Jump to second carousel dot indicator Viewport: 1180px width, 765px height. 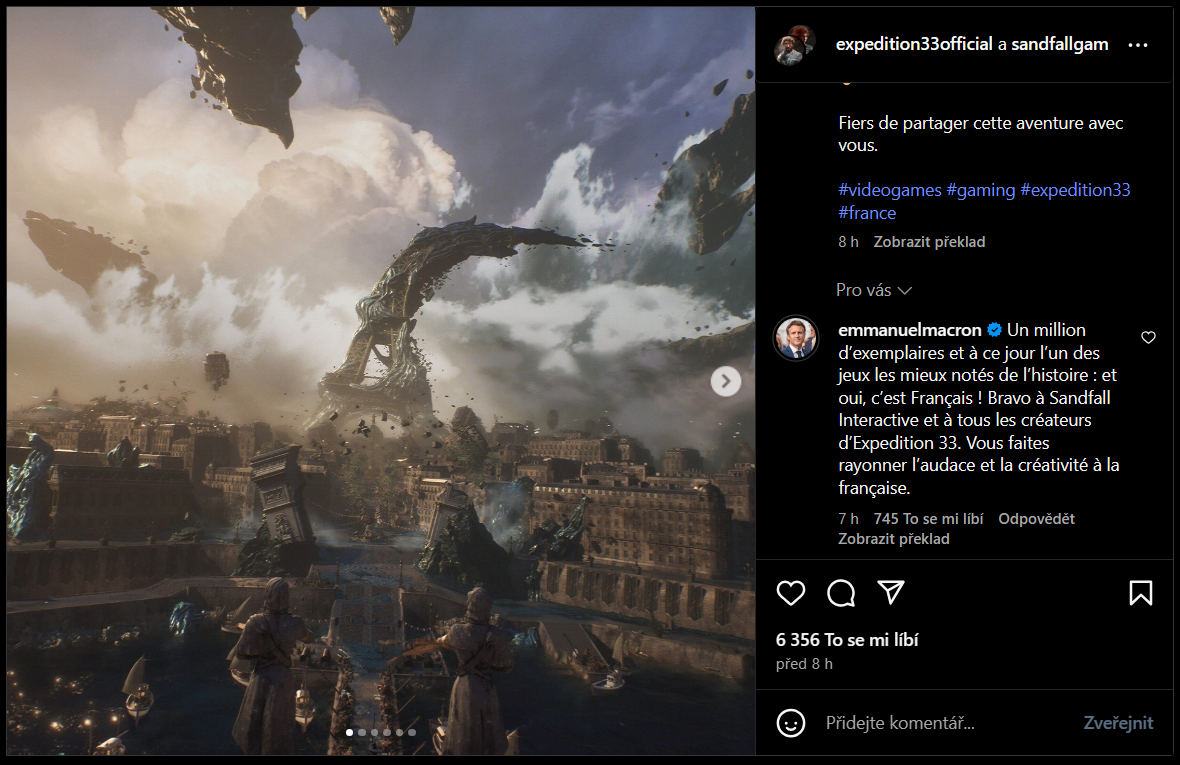coord(361,732)
